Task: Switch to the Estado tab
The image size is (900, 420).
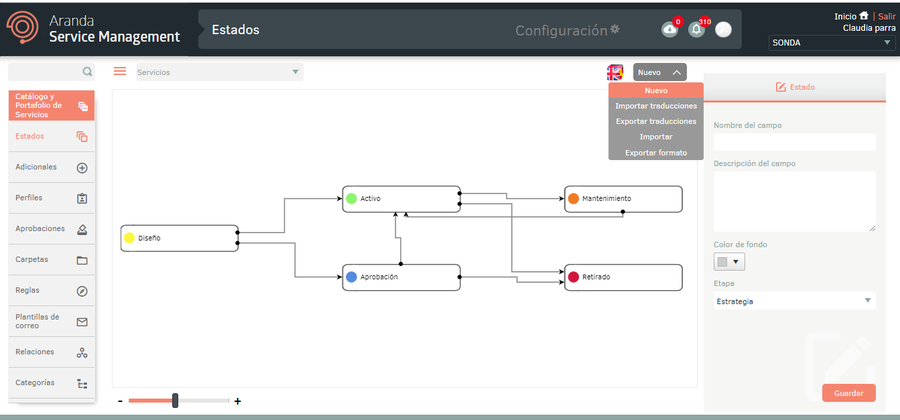Action: click(795, 87)
